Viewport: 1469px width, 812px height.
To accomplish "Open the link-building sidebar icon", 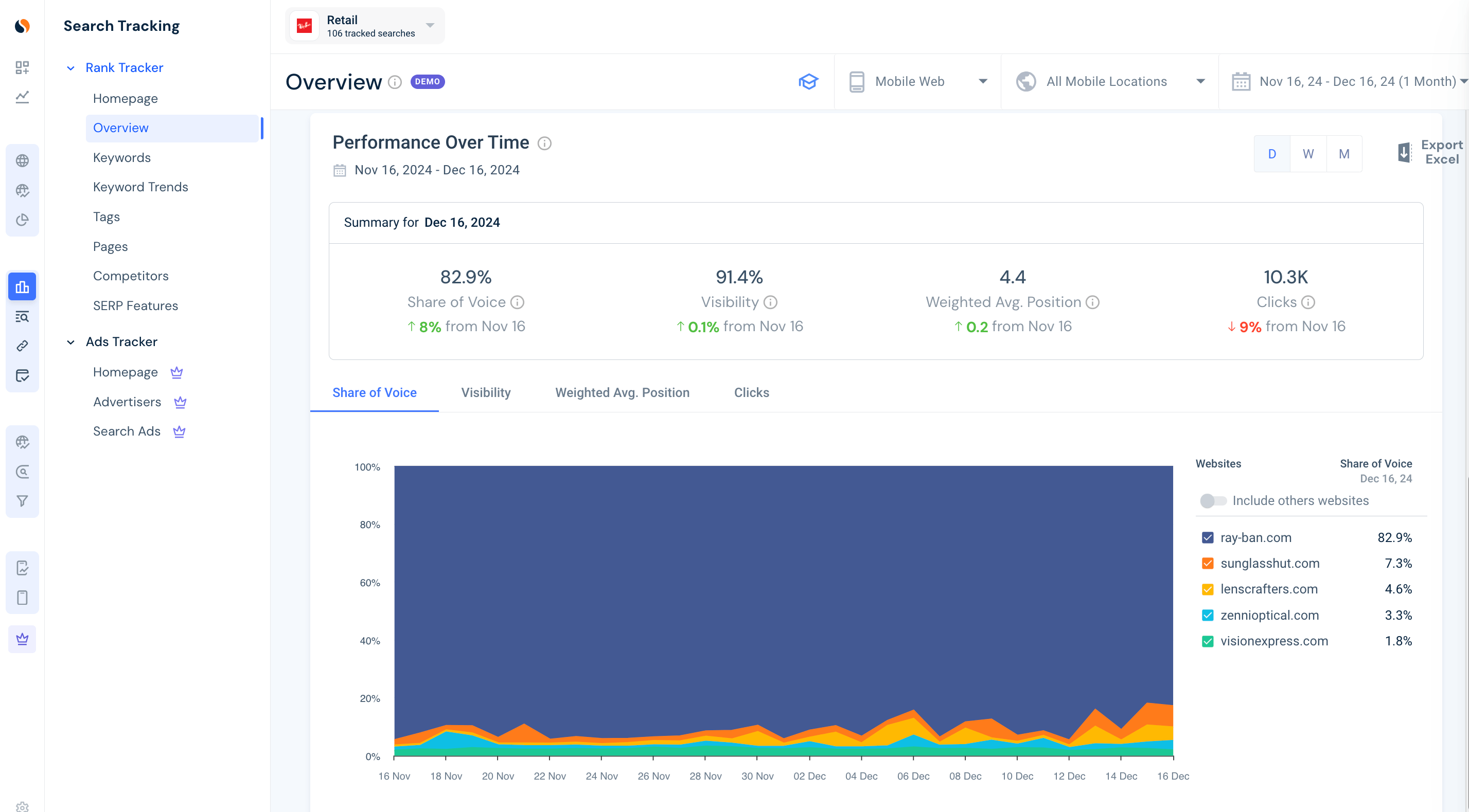I will pos(23,345).
